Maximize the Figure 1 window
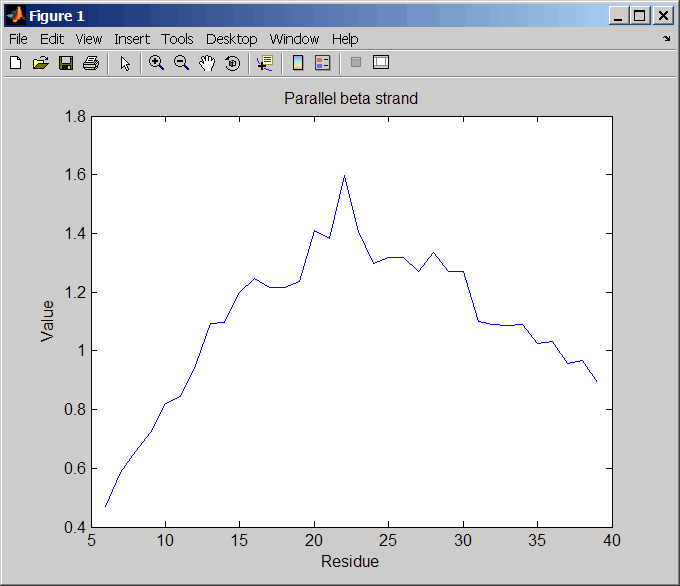The height and width of the screenshot is (586, 680). [x=640, y=16]
